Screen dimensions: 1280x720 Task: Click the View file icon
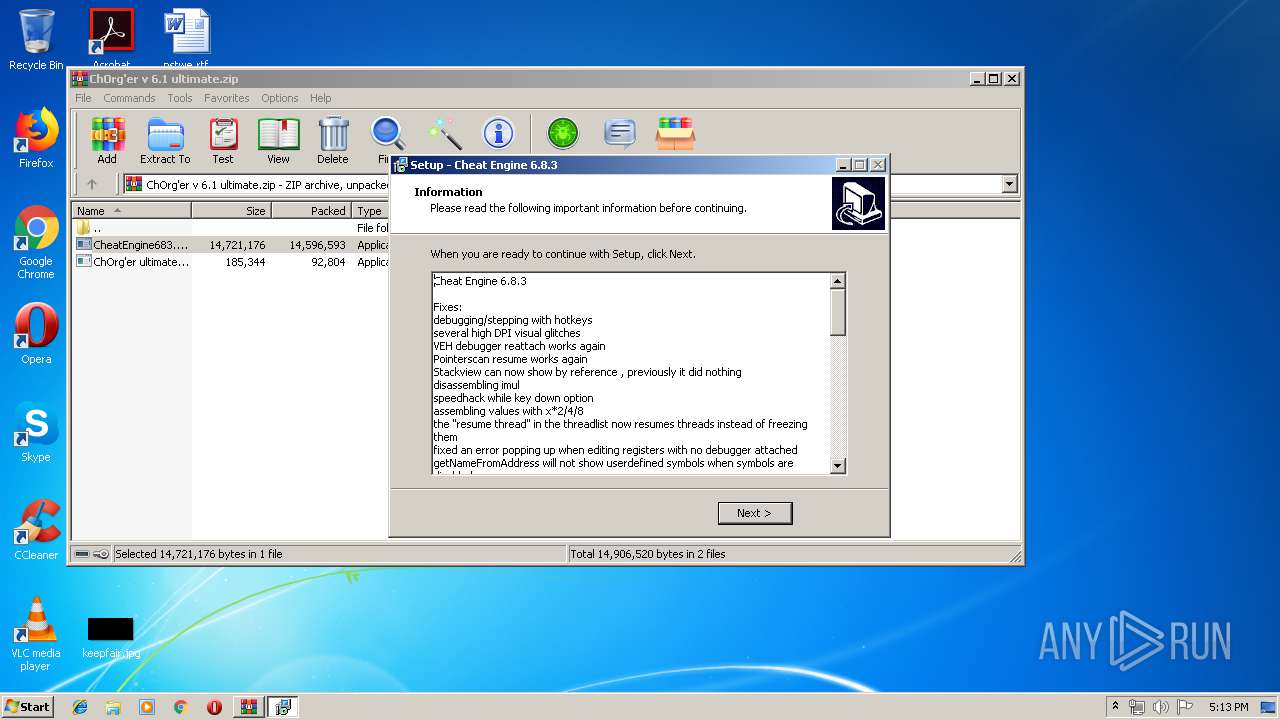(x=278, y=141)
